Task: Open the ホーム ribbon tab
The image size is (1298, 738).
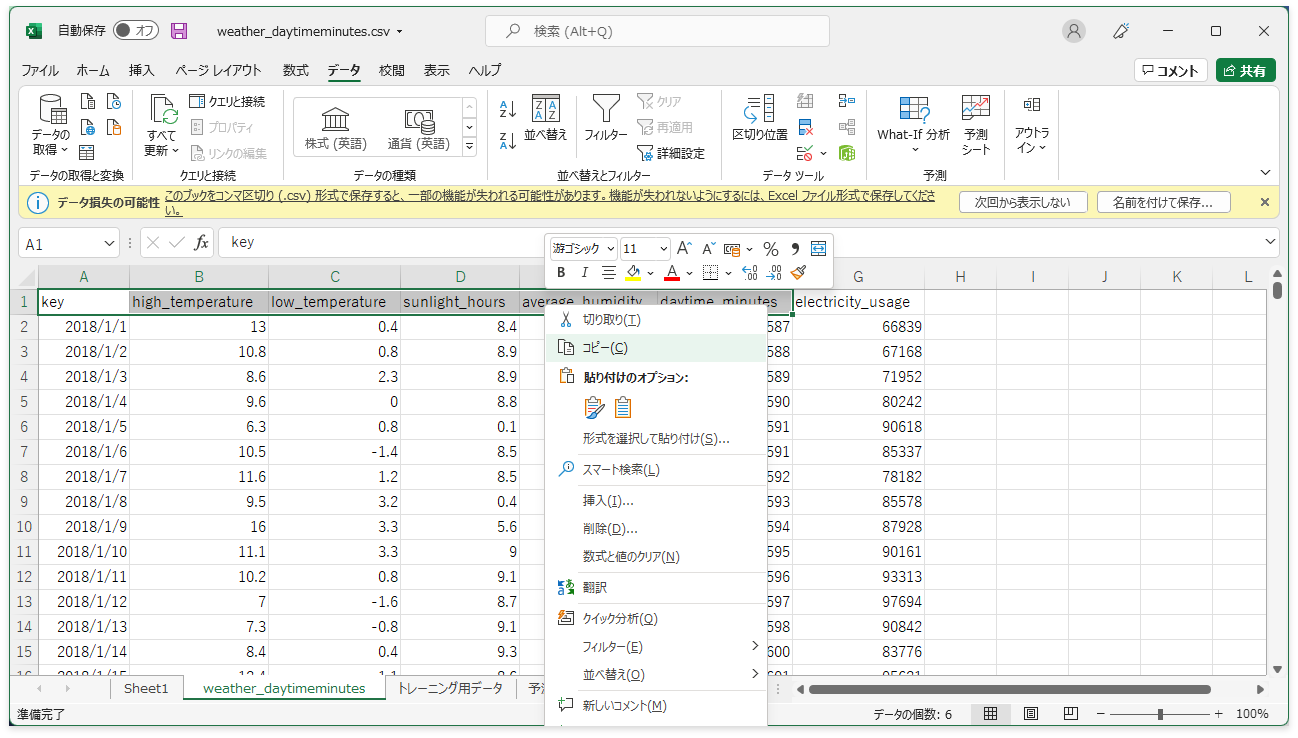Action: point(93,70)
